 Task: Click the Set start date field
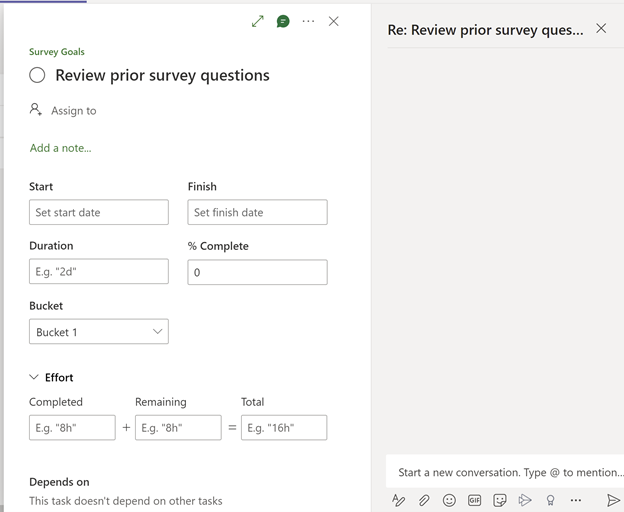point(99,212)
